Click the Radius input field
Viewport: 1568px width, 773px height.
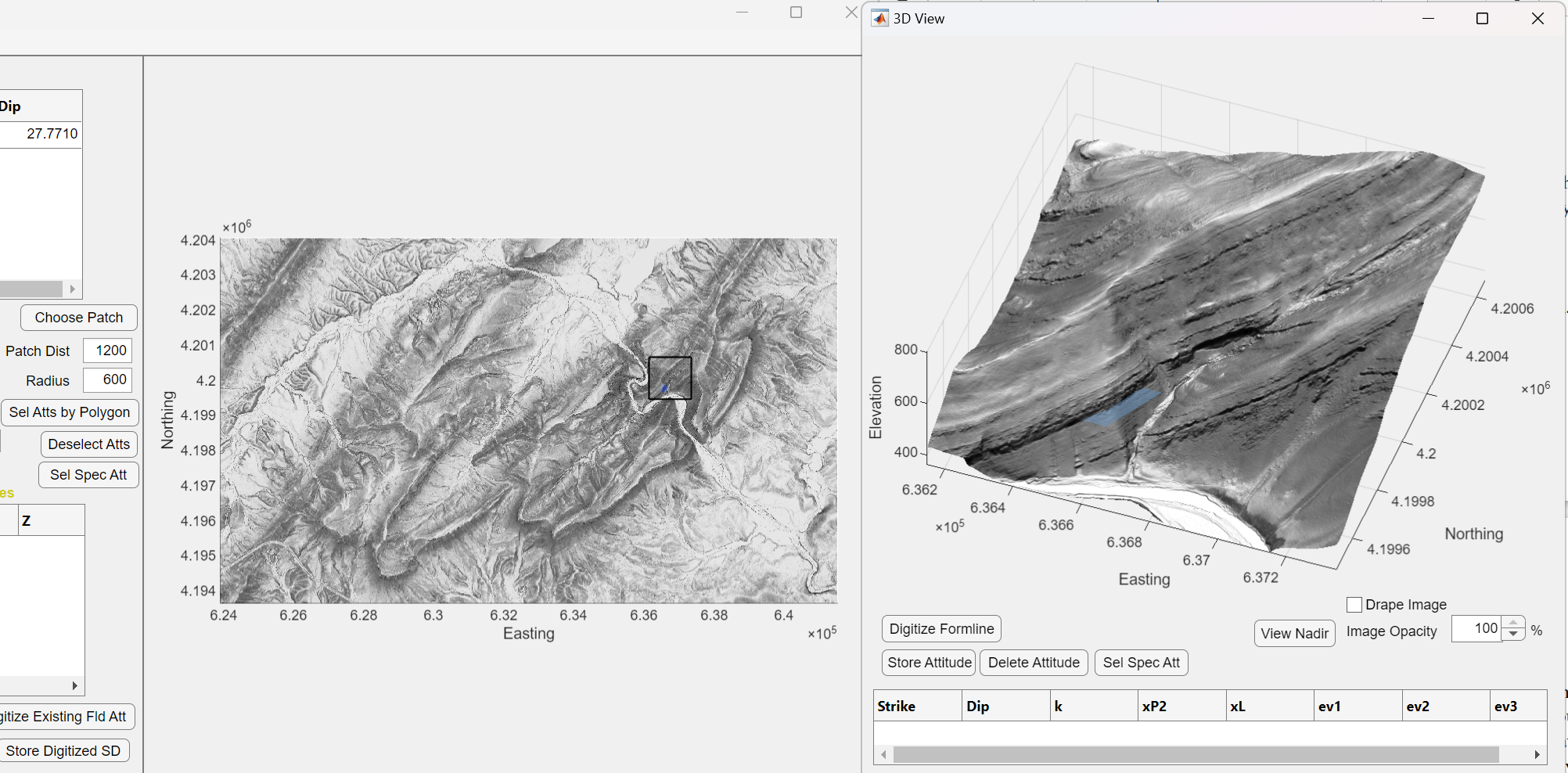tap(108, 380)
